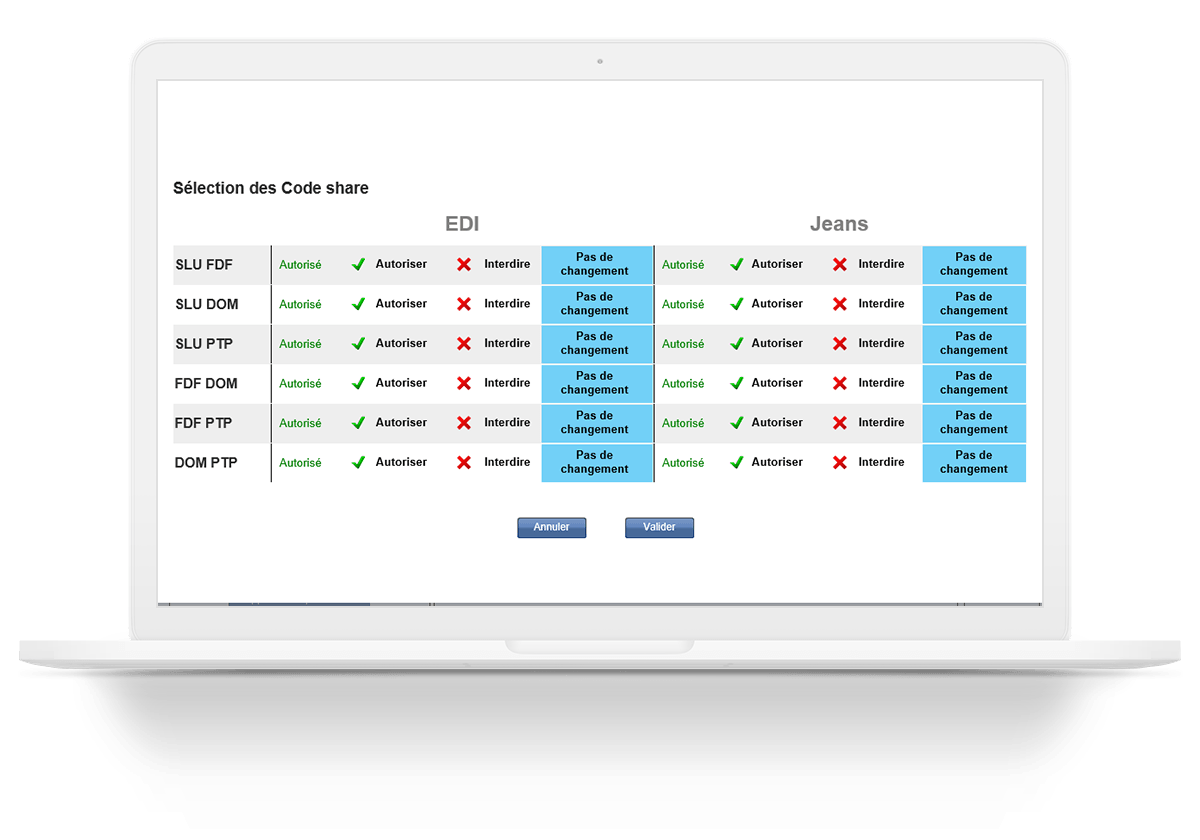The image size is (1200, 840).
Task: Select Pas de changement for DOM PTP EDI
Action: coord(597,463)
